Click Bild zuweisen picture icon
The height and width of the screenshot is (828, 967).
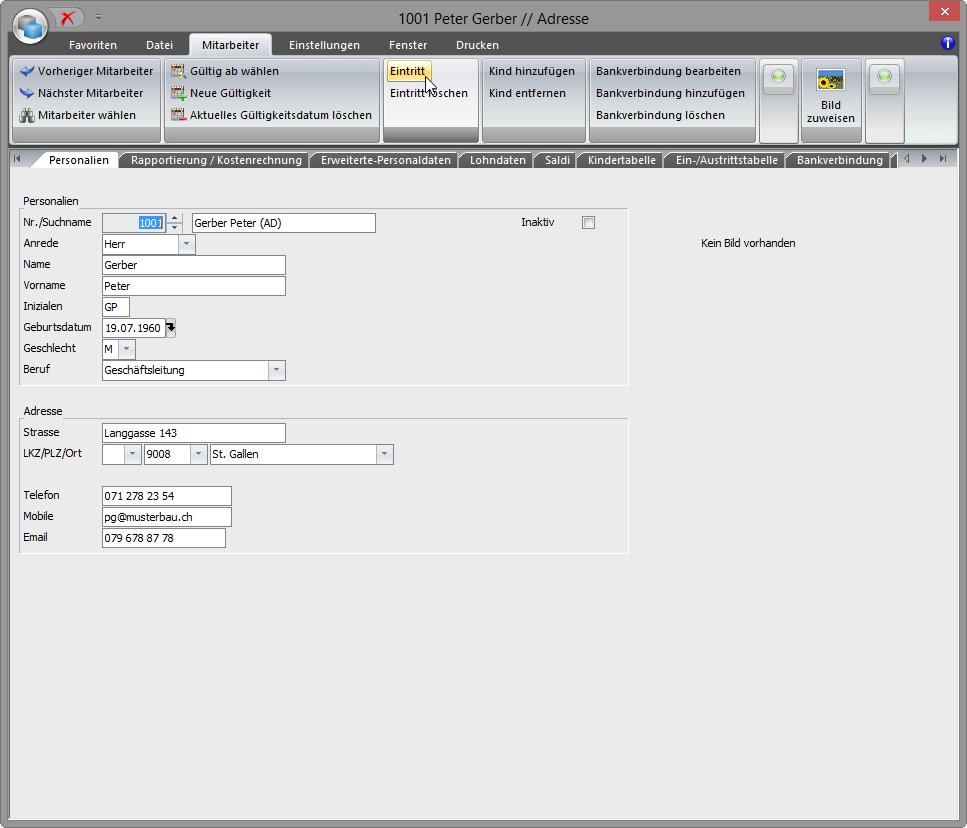(x=830, y=81)
